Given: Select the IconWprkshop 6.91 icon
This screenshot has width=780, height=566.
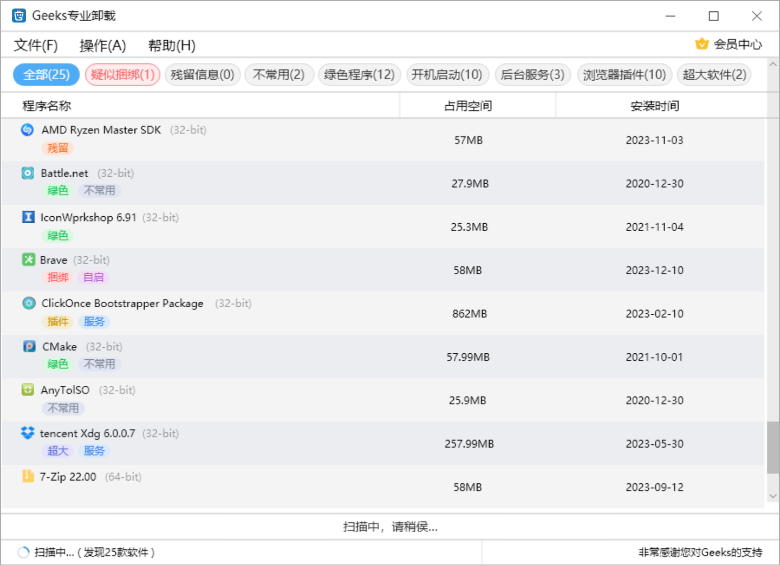Looking at the screenshot, I should [28, 217].
